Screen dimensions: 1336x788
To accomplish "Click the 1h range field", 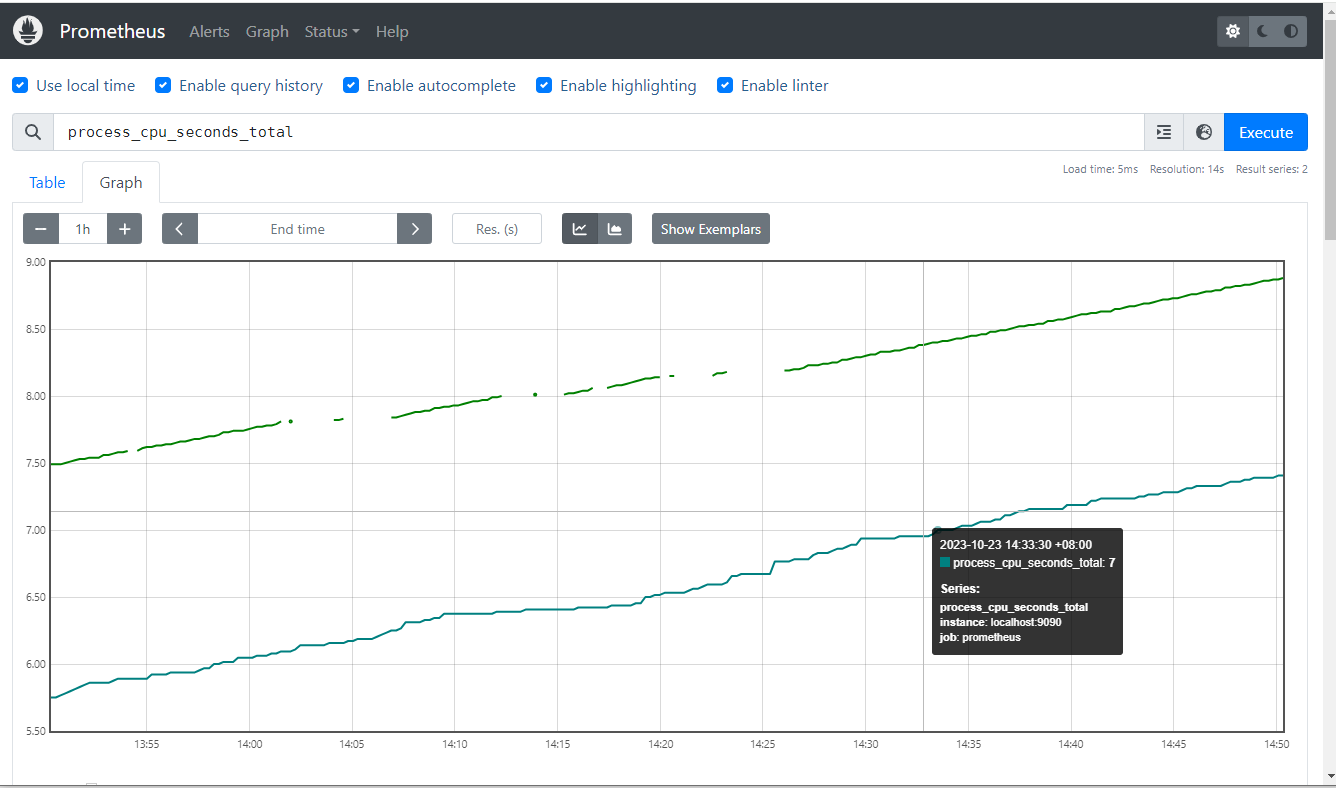I will [83, 229].
